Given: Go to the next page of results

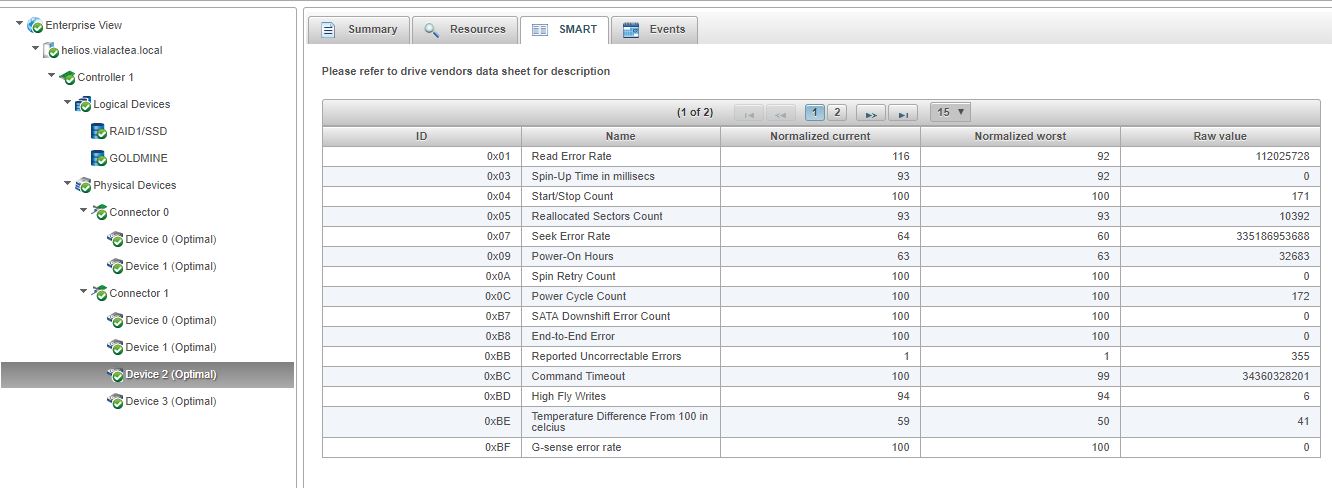Looking at the screenshot, I should click(x=871, y=113).
